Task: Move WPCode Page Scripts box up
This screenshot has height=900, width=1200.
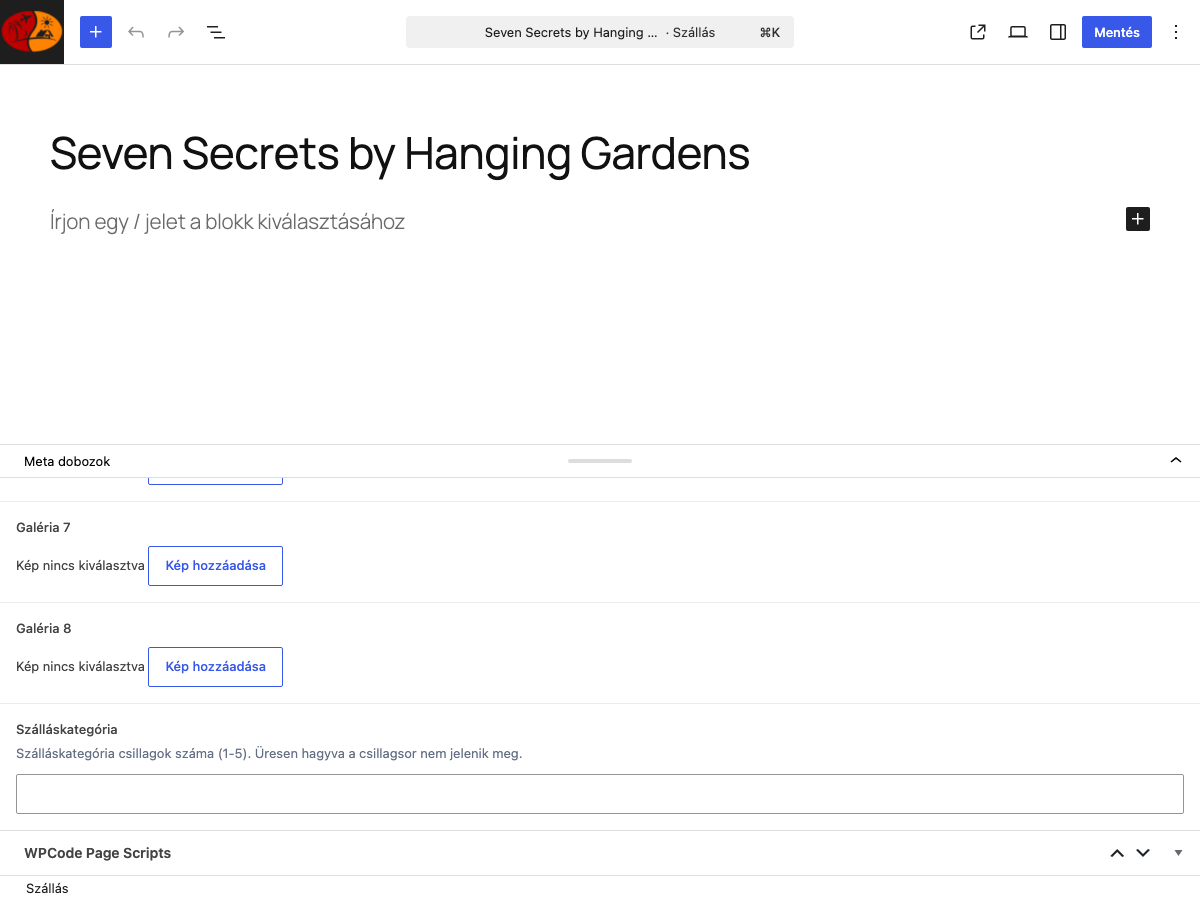Action: point(1117,853)
